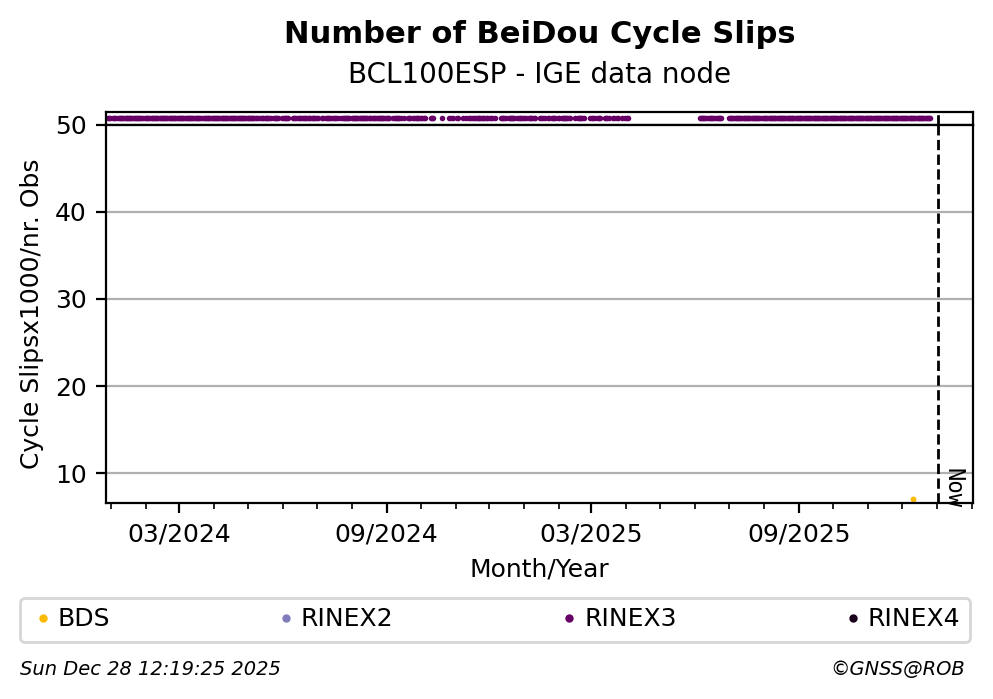Select the RINEX3 legend label

630,619
